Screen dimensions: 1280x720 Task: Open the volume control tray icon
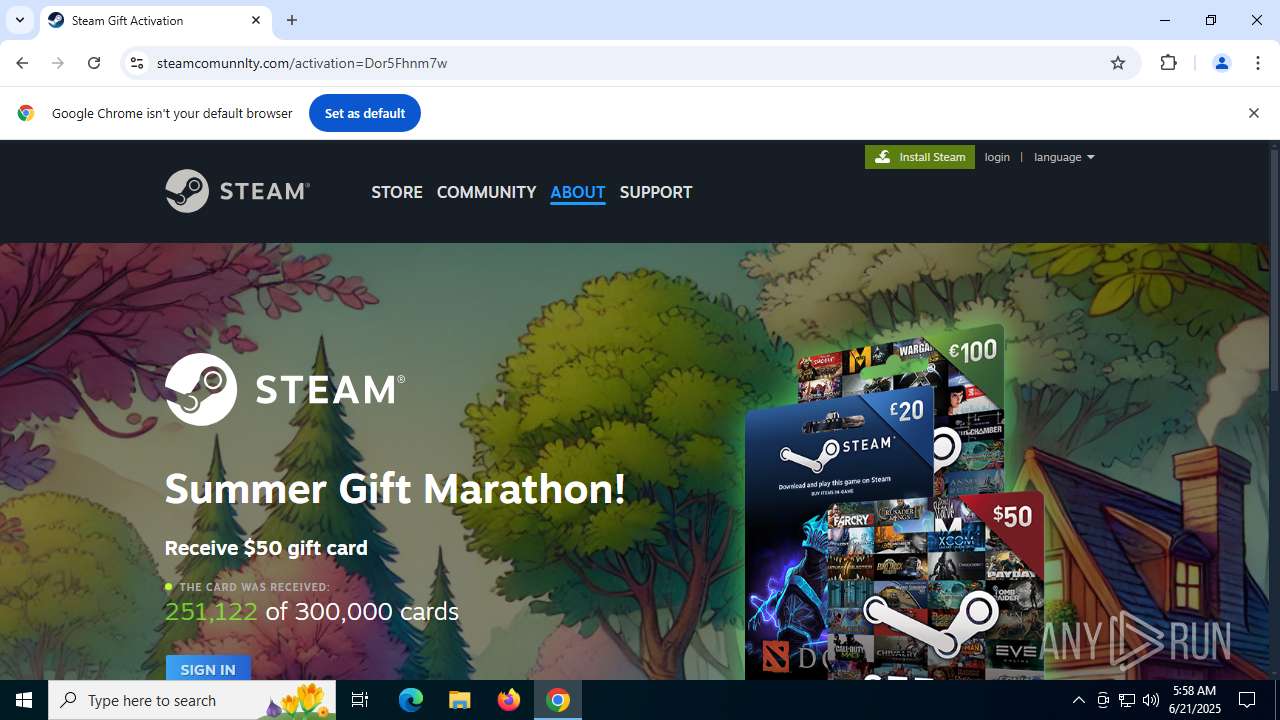pos(1151,700)
